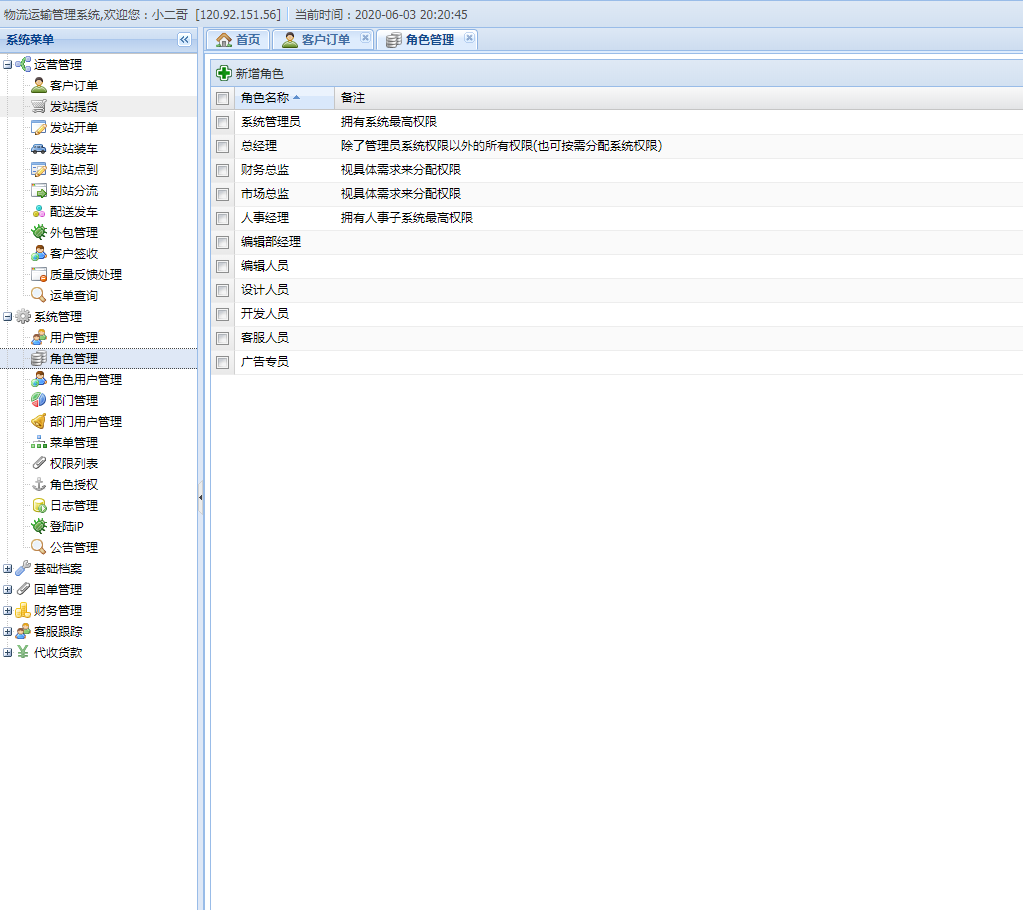
Task: Click the 权限列表 paperclip icon
Action: 38,463
